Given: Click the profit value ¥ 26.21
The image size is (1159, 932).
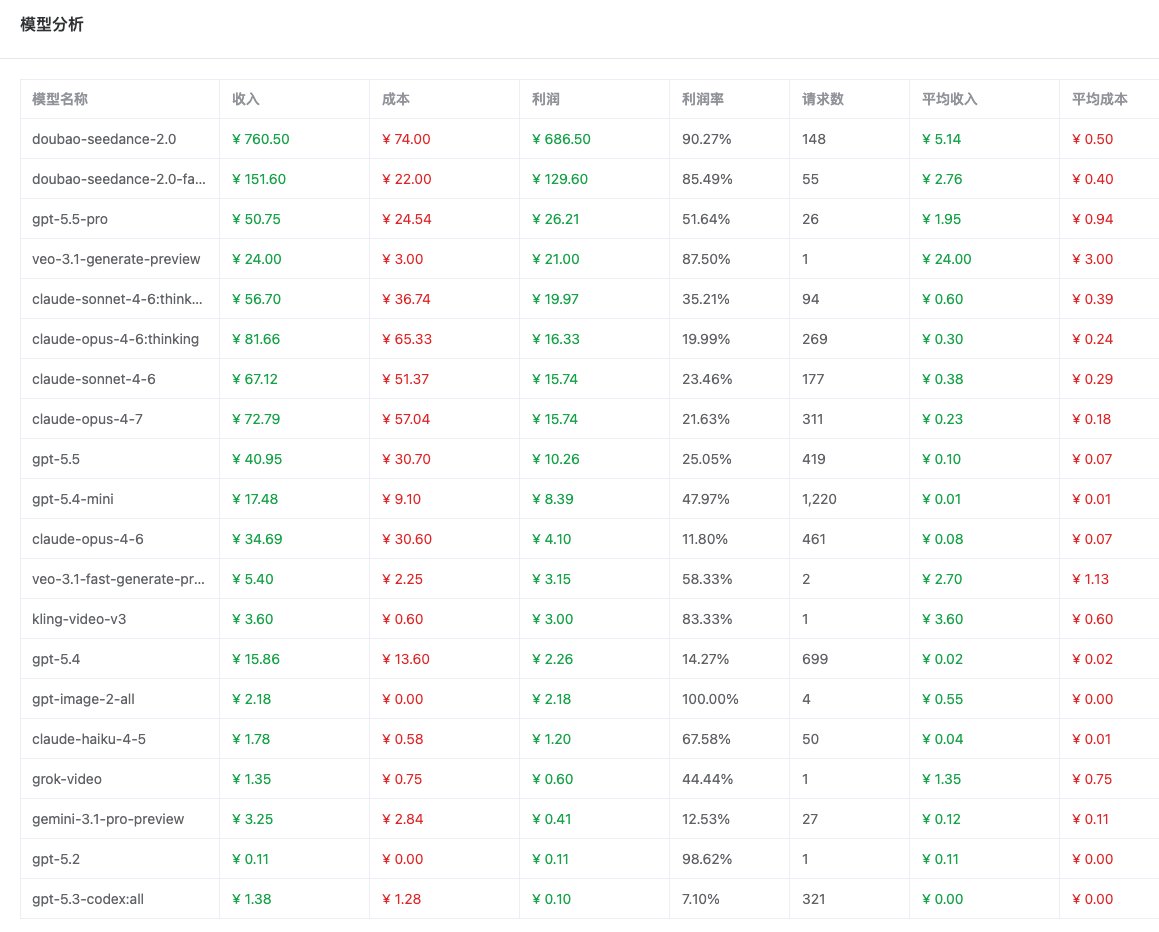Looking at the screenshot, I should [x=556, y=219].
